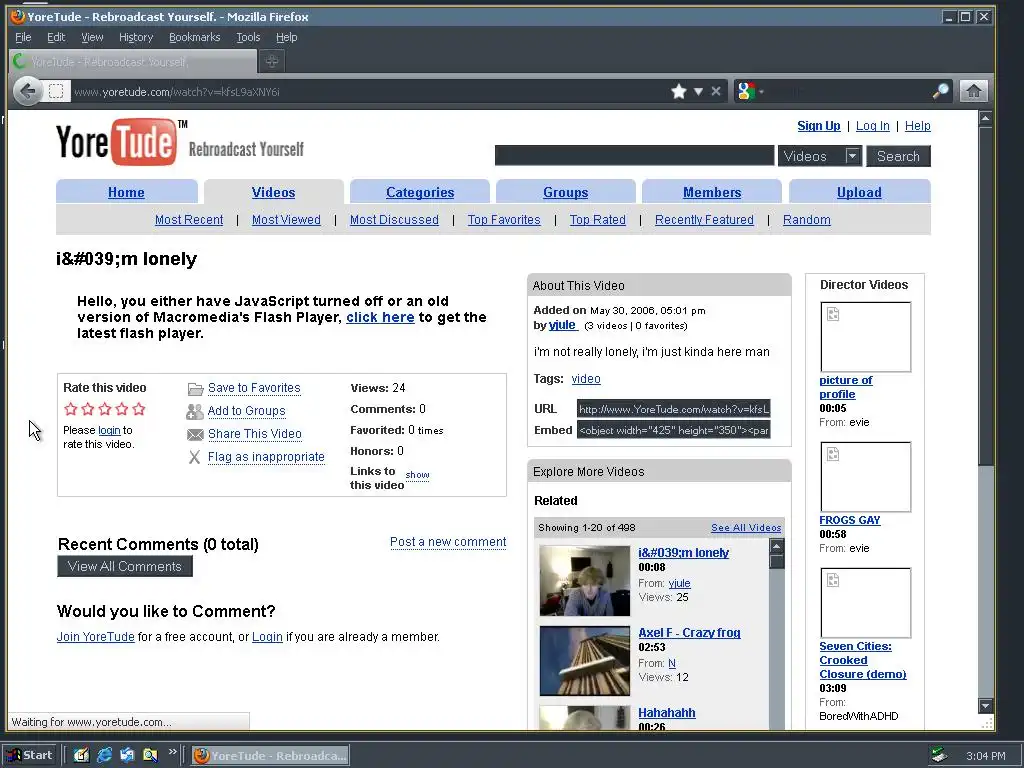Click the Add to Groups people icon
This screenshot has height=768, width=1024.
point(195,411)
